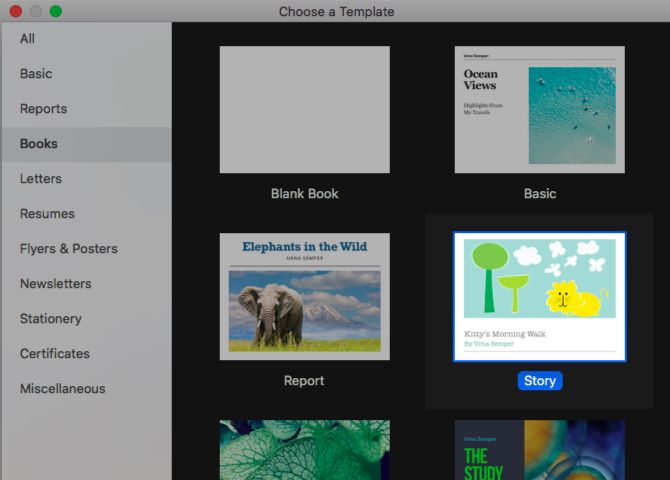Pick the Blank Book template thumbnail
Screen dimensions: 670x480
[x=305, y=109]
